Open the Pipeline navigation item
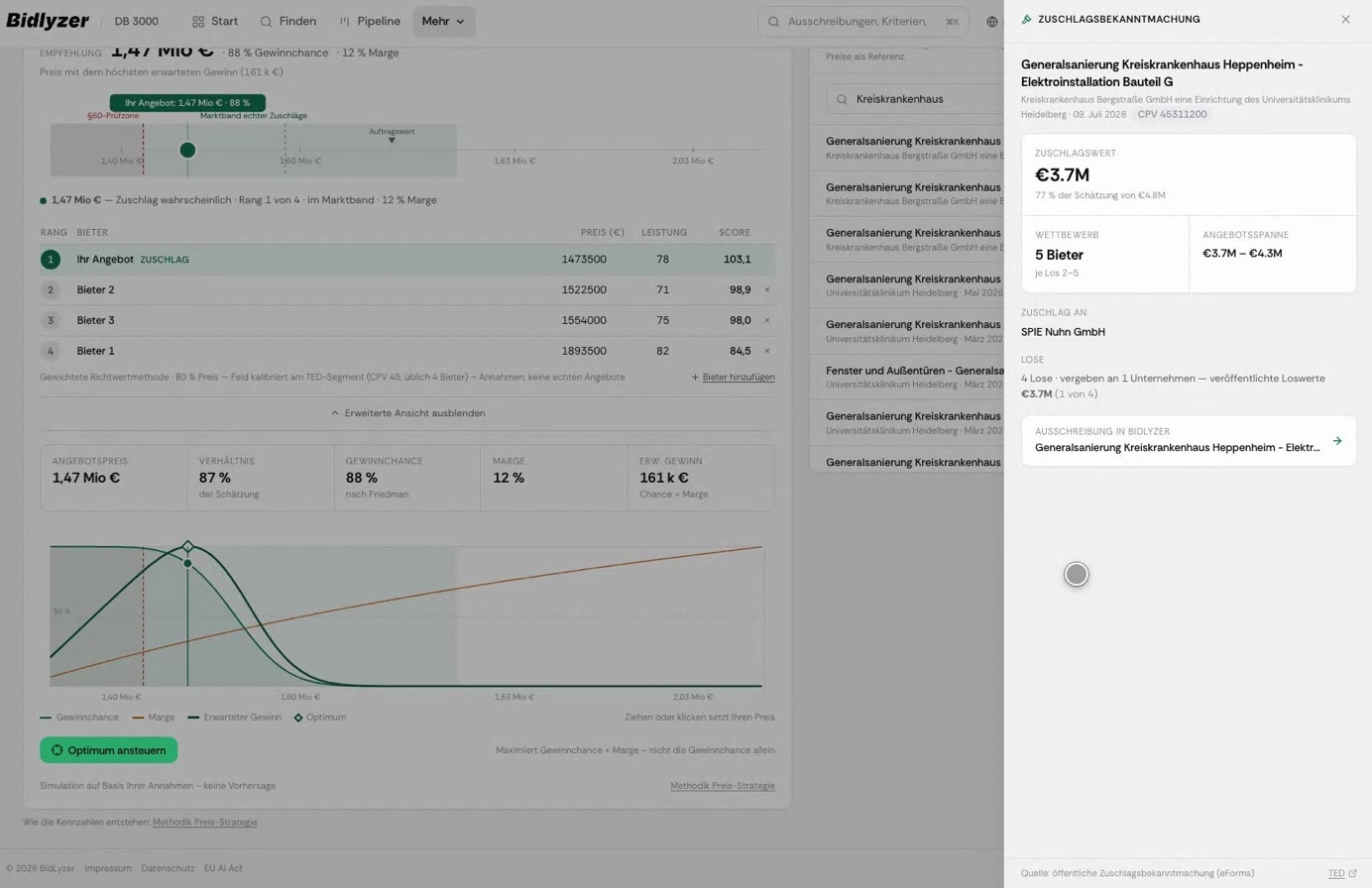 click(370, 21)
